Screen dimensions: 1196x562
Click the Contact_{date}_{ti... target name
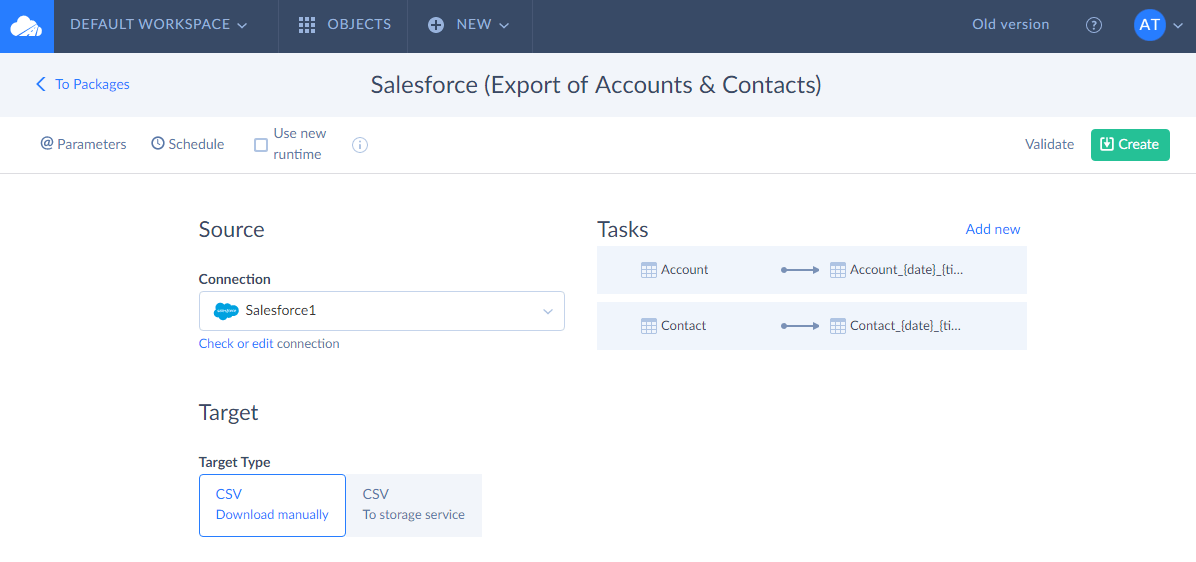(905, 326)
